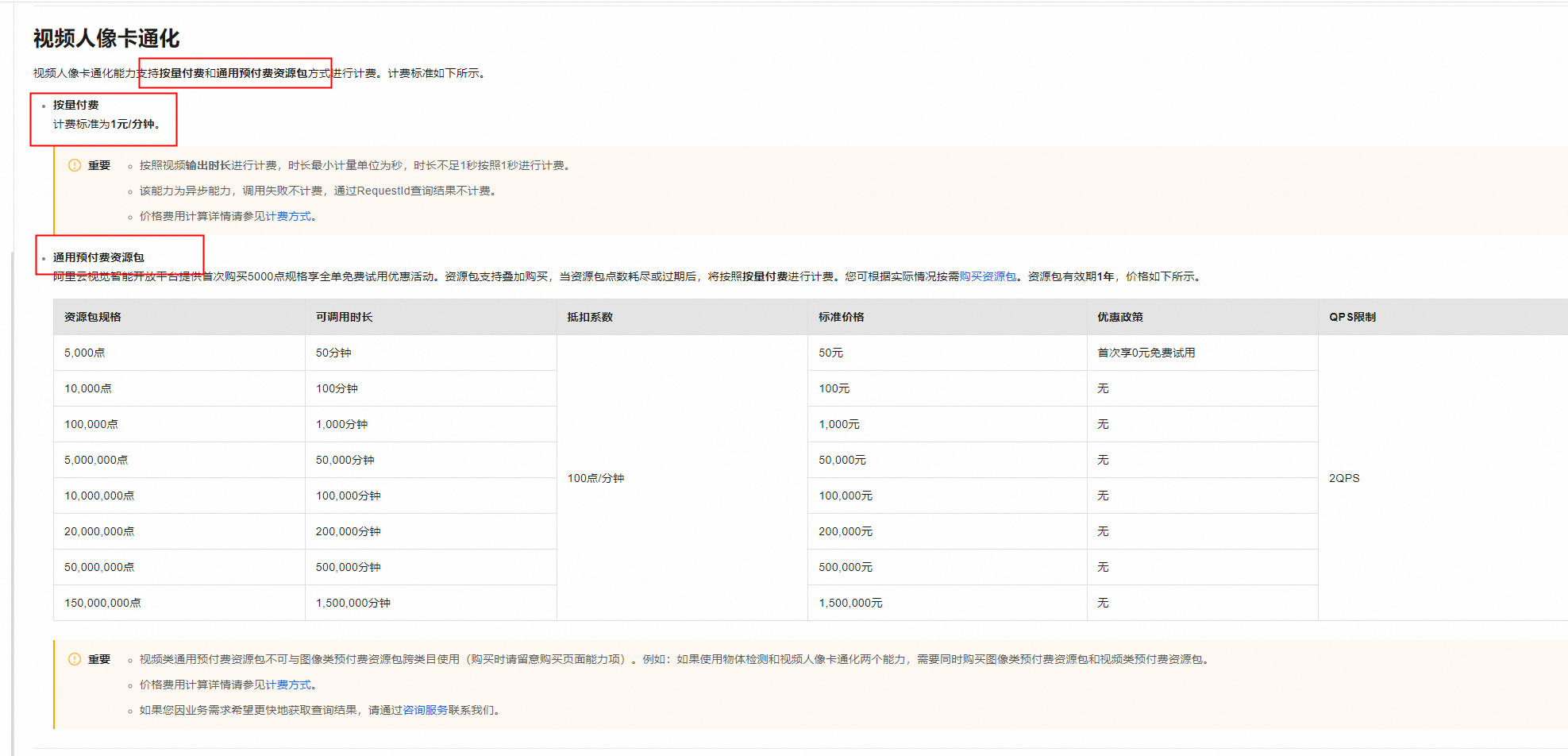This screenshot has width=1568, height=756.
Task: Select the 20,000,000点 cell
Action: point(179,531)
